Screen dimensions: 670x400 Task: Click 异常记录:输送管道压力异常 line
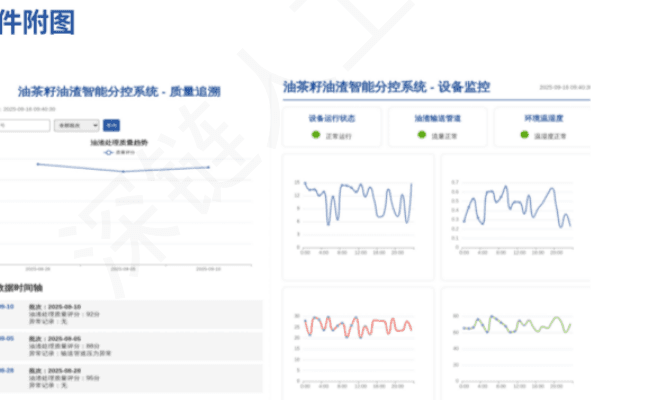(x=70, y=353)
